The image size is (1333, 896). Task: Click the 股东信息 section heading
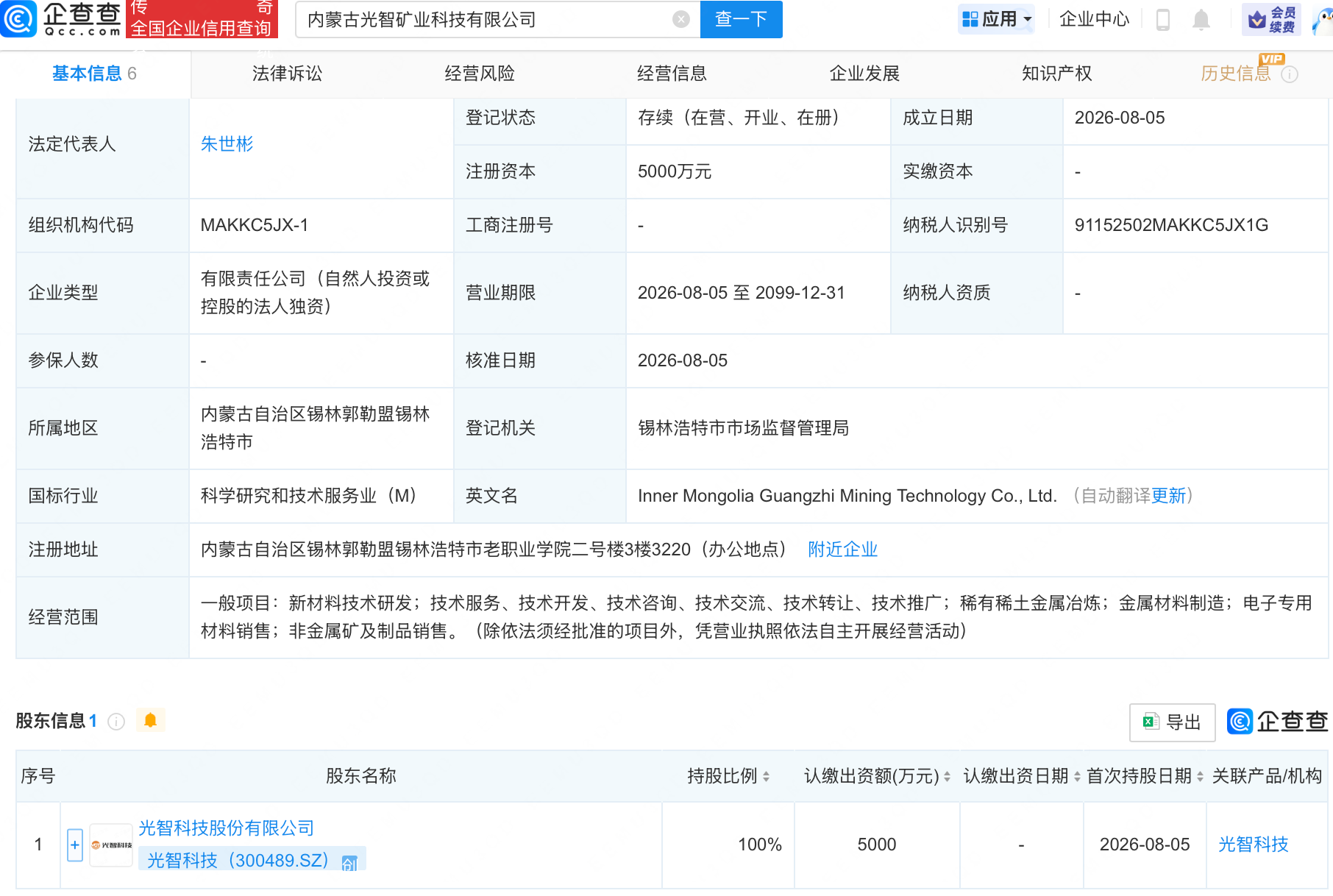[x=51, y=721]
